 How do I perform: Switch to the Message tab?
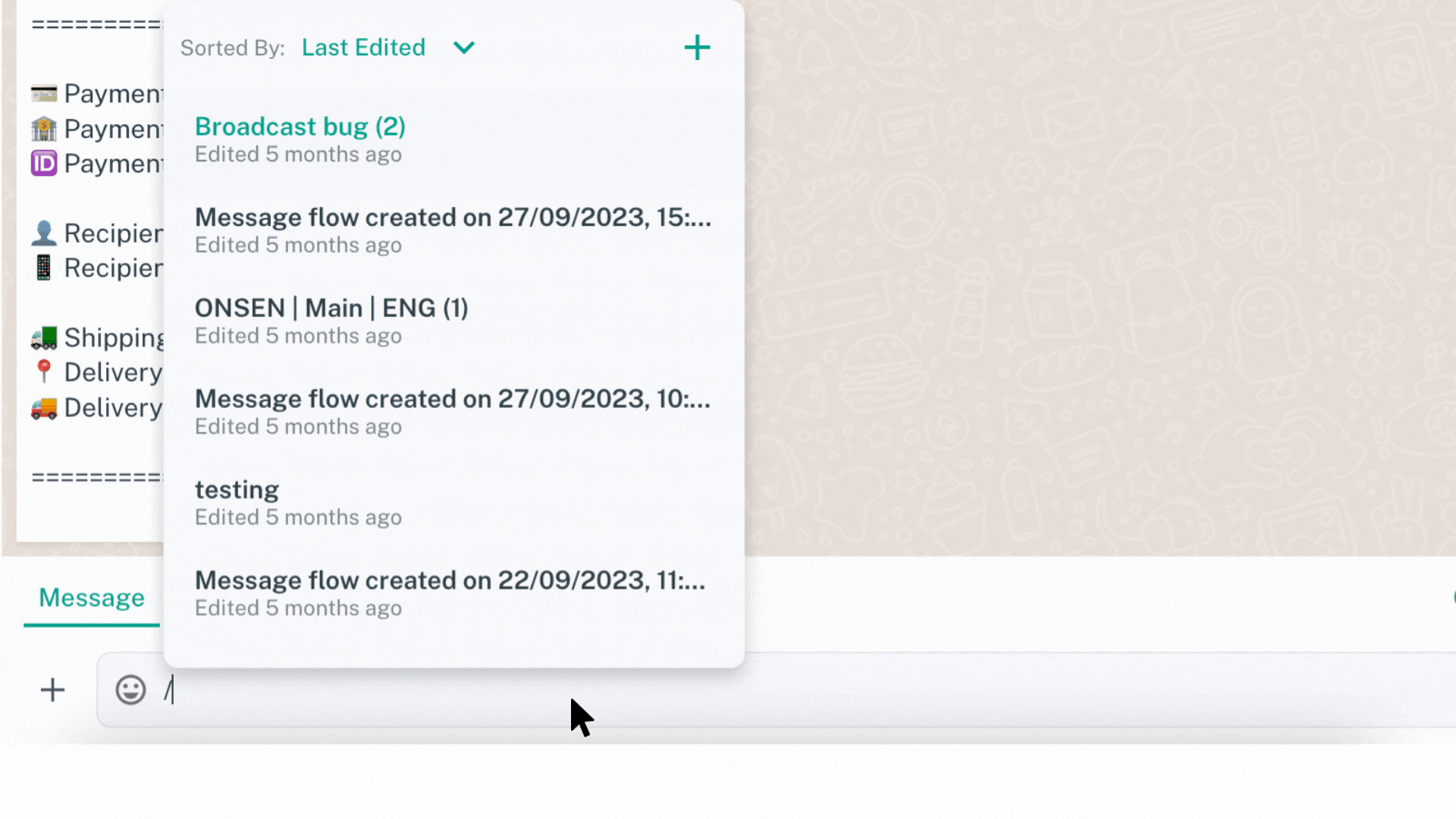[x=92, y=598]
